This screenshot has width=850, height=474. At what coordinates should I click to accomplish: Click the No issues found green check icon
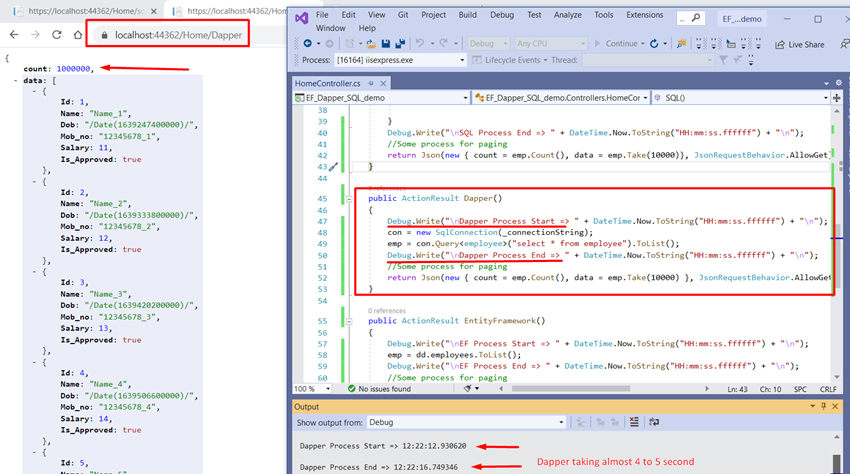(x=351, y=388)
